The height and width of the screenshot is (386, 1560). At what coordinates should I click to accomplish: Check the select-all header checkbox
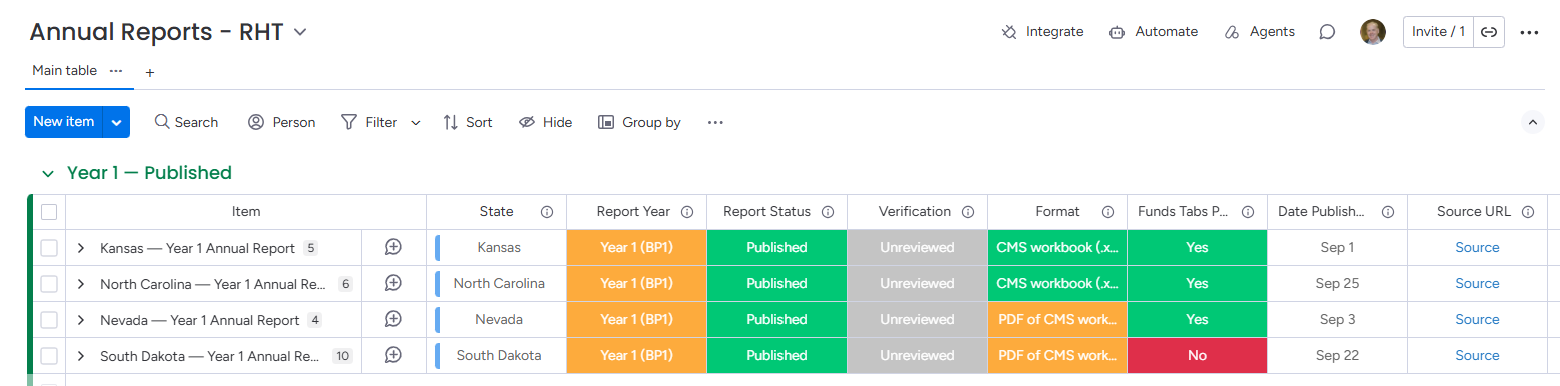tap(49, 212)
